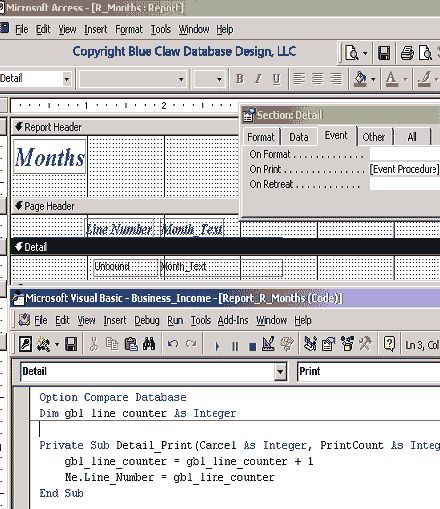Click the Redo icon in VB toolbar
The width and height of the screenshot is (440, 509).
191,344
